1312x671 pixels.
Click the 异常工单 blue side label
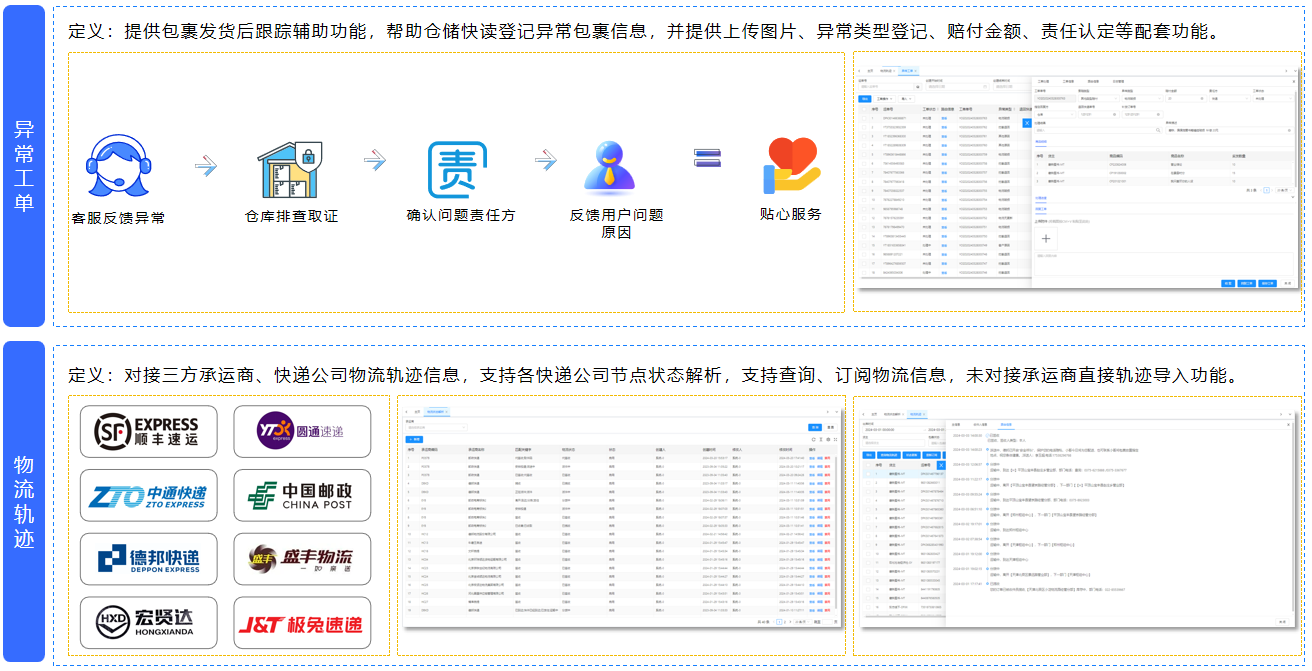[x=24, y=166]
